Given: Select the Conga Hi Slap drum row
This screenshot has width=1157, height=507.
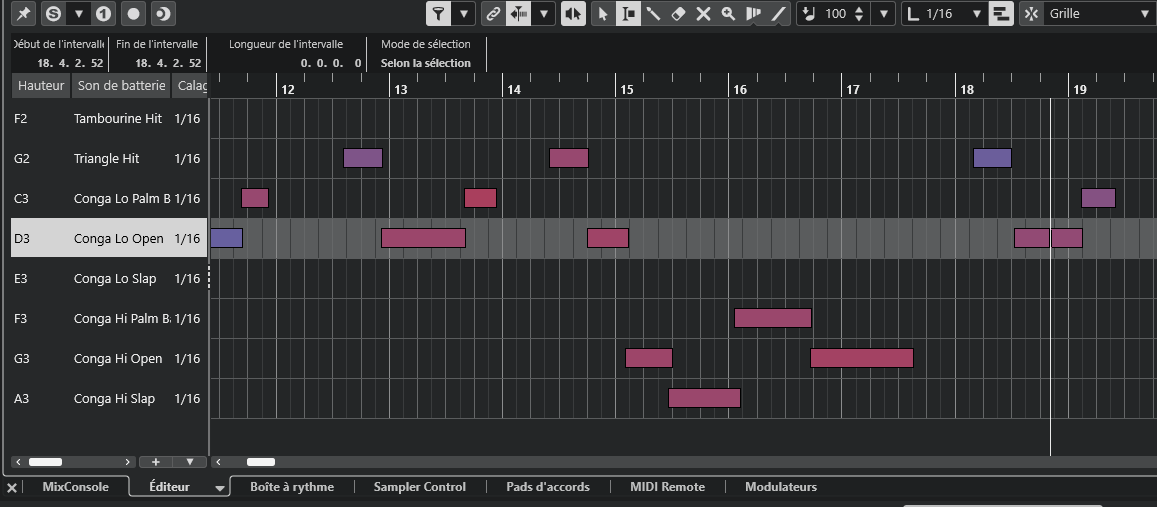Looking at the screenshot, I should point(114,399).
